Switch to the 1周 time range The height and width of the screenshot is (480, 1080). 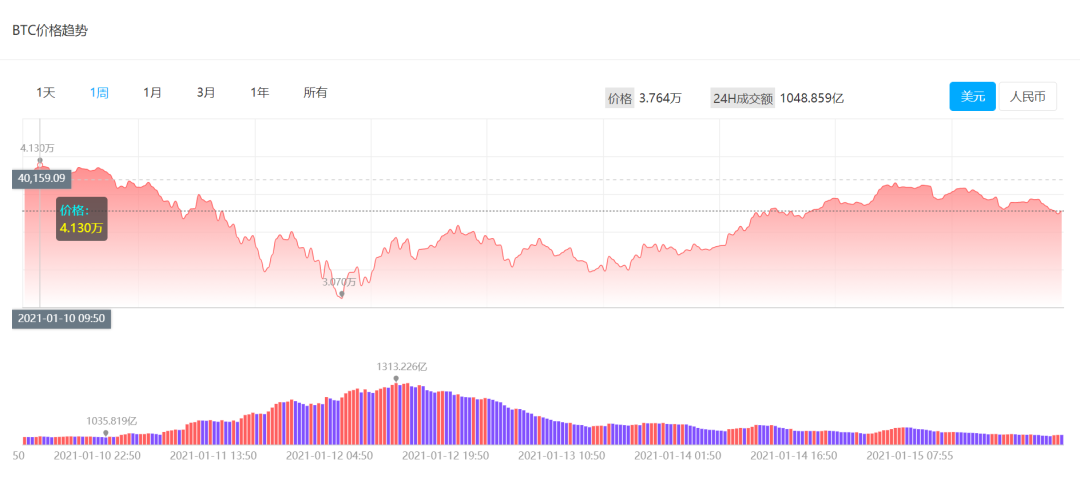(x=99, y=92)
